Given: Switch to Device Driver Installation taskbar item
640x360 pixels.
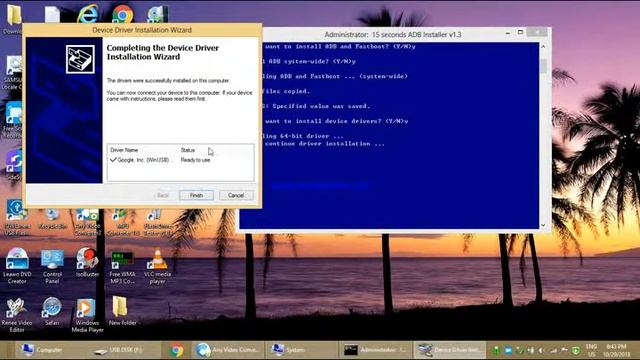Looking at the screenshot, I should pyautogui.click(x=450, y=350).
